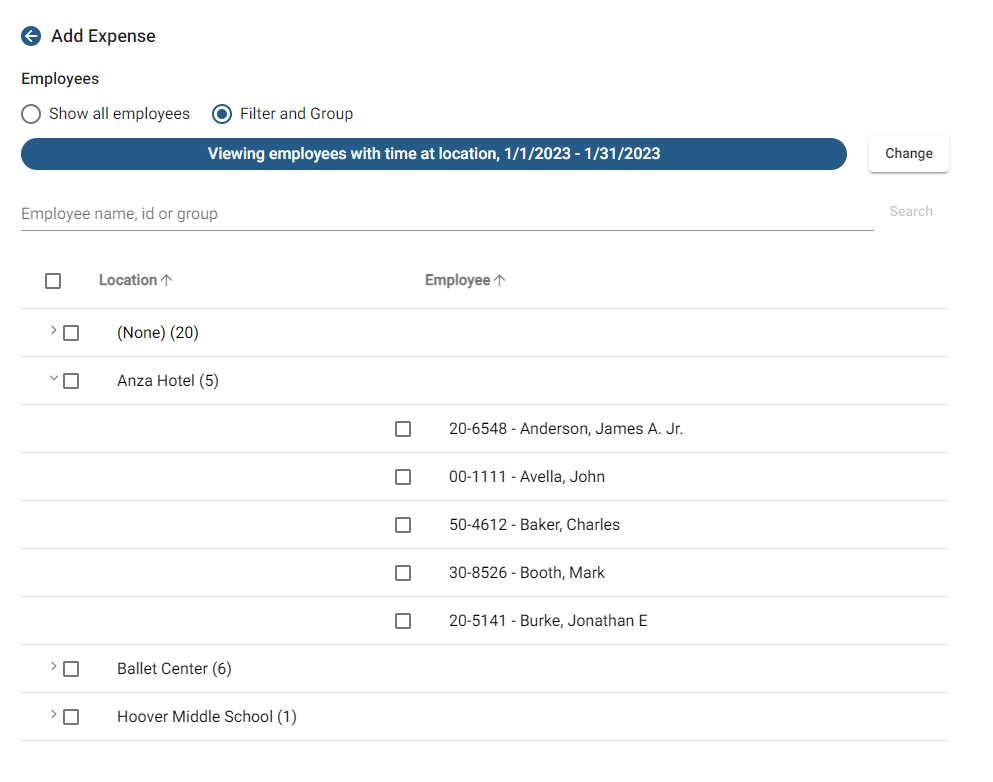993x782 pixels.
Task: Click the Anza Hotel (5) label
Action: click(x=168, y=381)
